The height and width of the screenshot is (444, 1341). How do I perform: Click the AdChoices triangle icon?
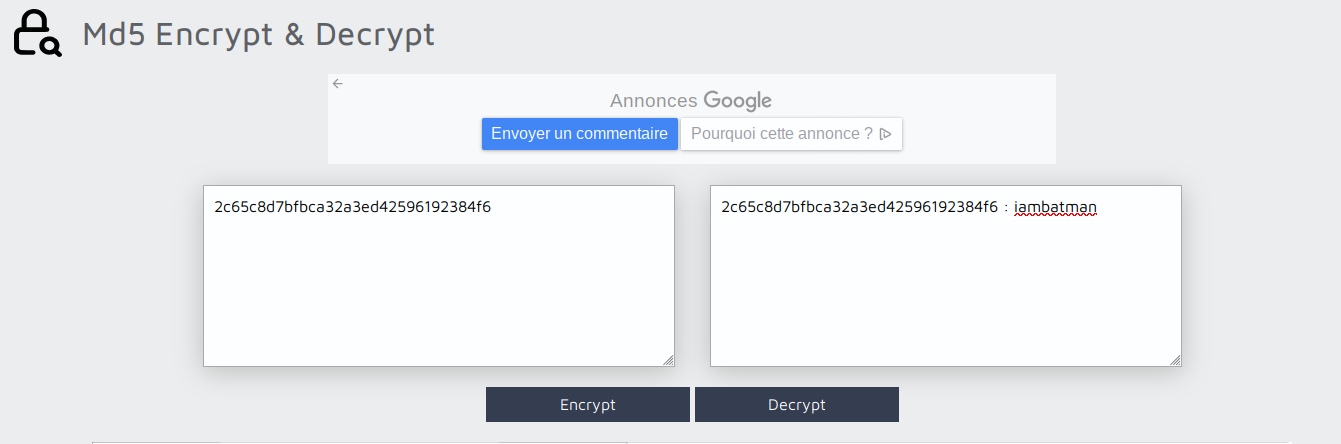click(886, 134)
